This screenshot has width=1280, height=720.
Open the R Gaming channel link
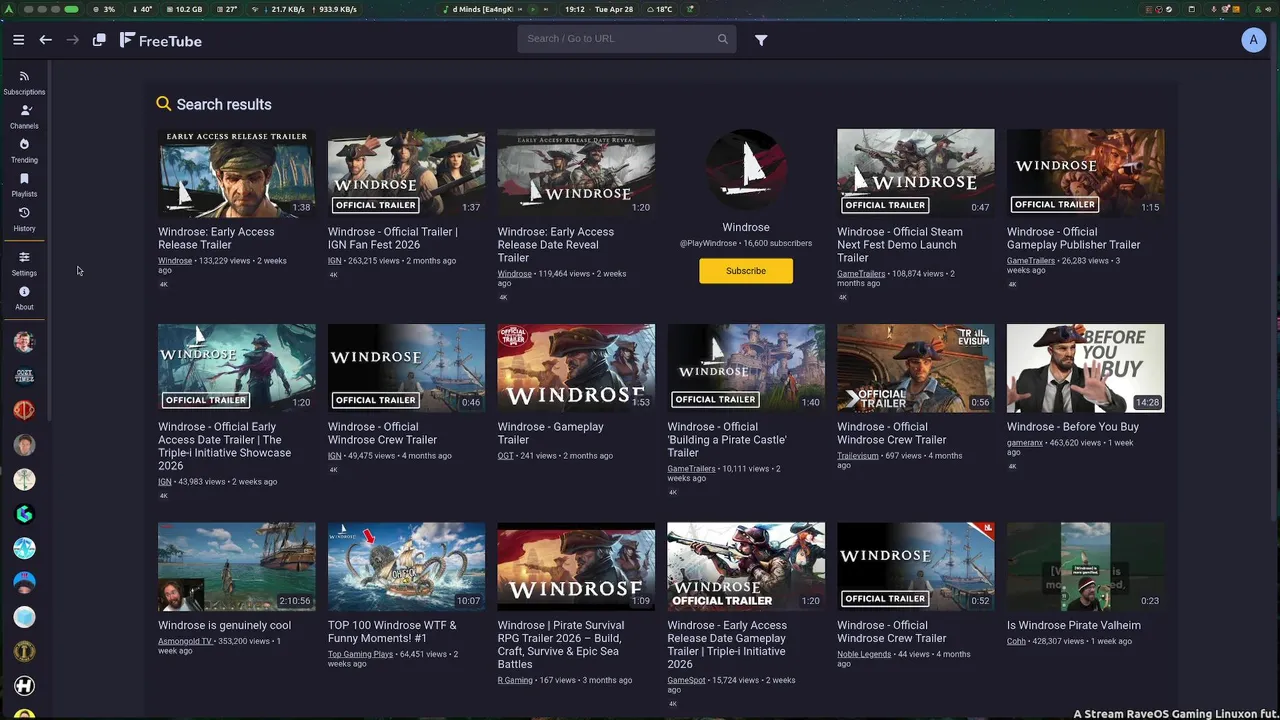[x=515, y=680]
